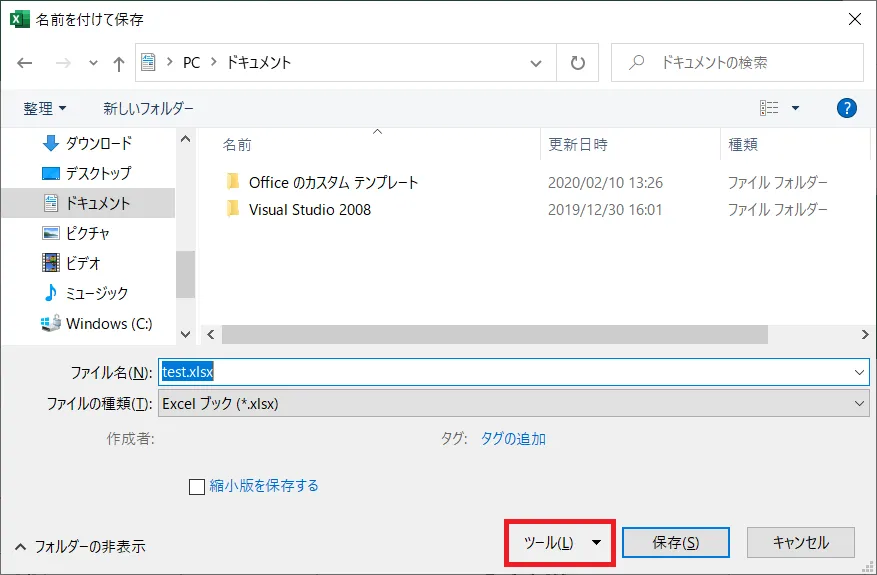Select ピクチャ in the navigation pane

(87, 233)
